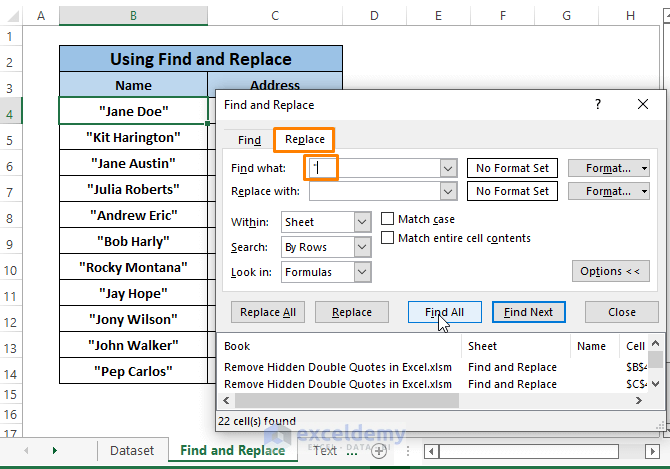This screenshot has width=670, height=469.
Task: Click the worksheet horizontal scrollbar track
Action: [x=529, y=451]
